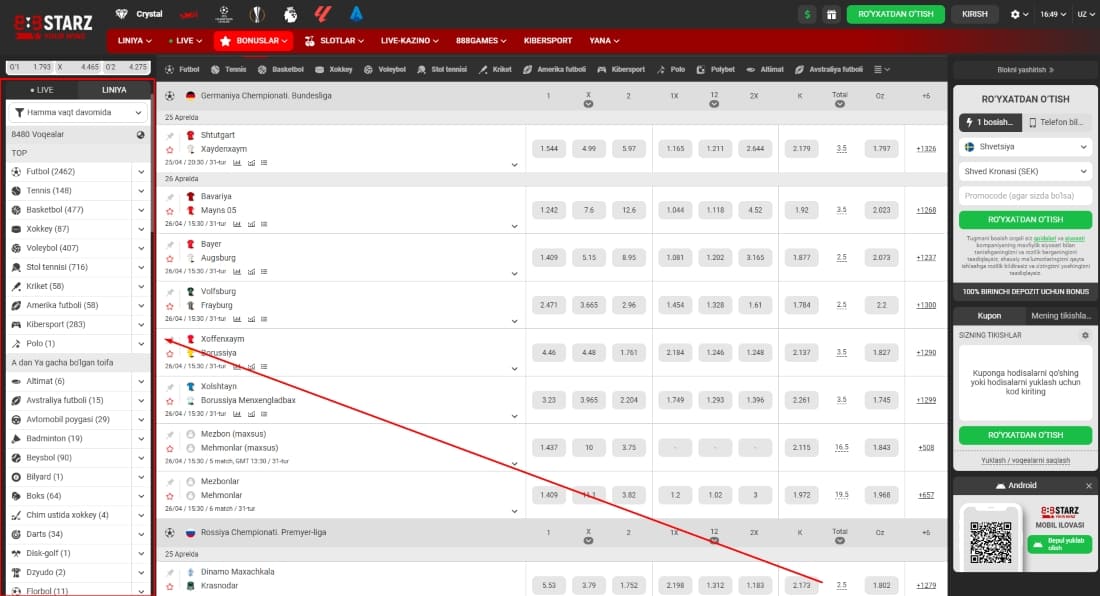The width and height of the screenshot is (1100, 596).
Task: Click Blokni yashirish to hide panel
Action: point(1025,70)
